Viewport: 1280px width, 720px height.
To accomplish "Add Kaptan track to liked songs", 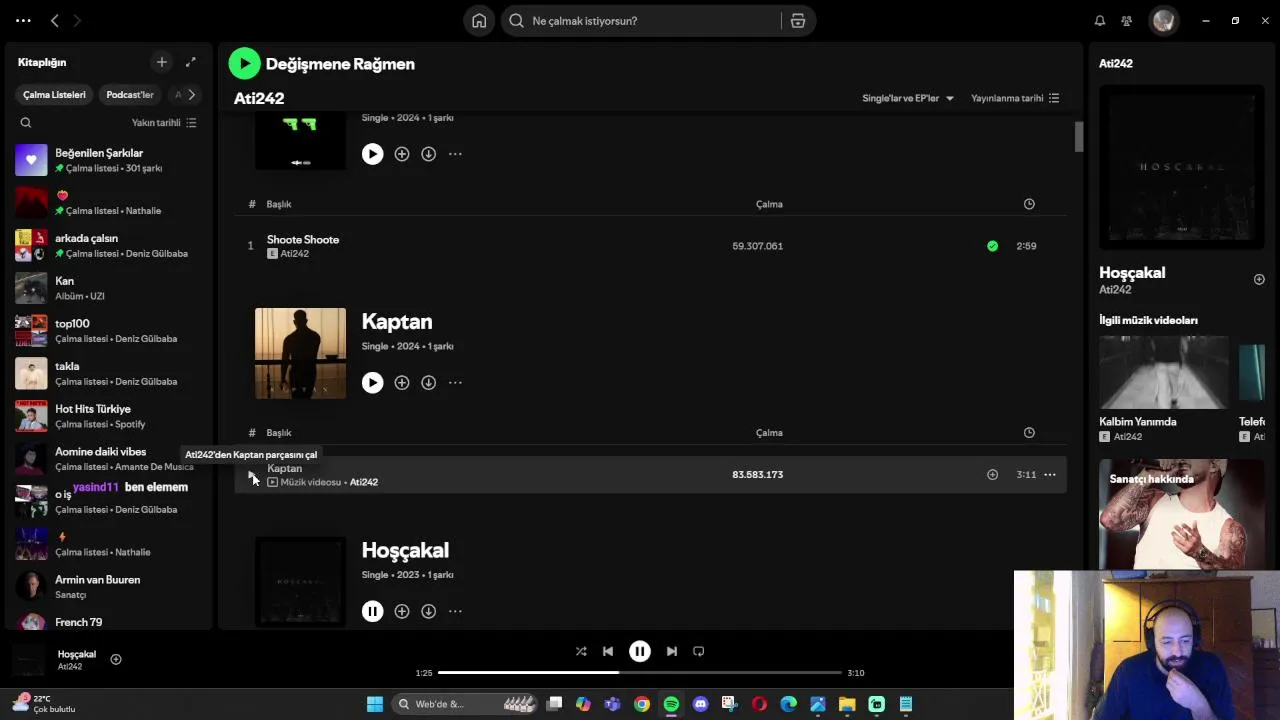I will pos(992,475).
